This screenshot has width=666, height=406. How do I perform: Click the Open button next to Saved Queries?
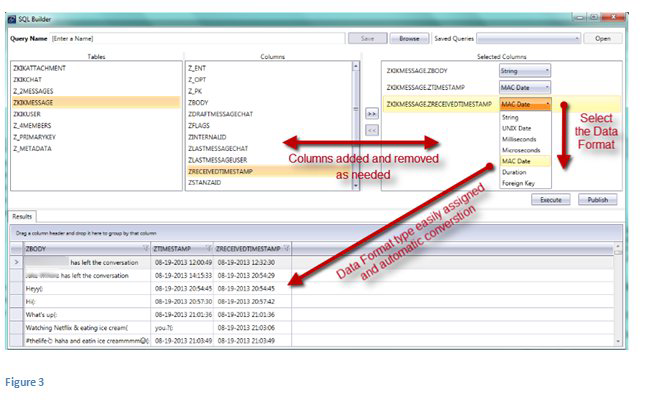point(602,38)
